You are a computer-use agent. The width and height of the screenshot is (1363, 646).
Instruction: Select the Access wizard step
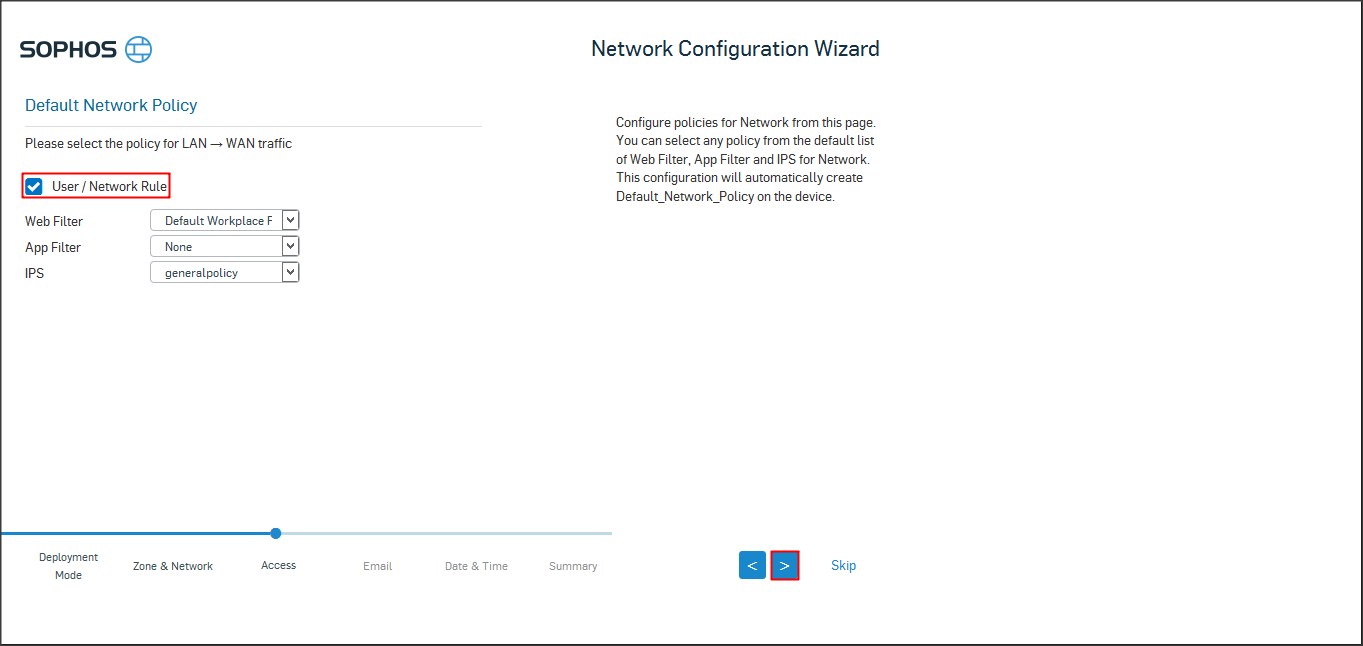[x=278, y=566]
